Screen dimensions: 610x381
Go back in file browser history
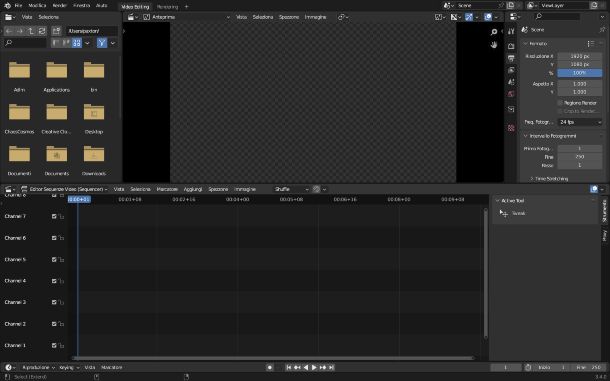point(9,31)
